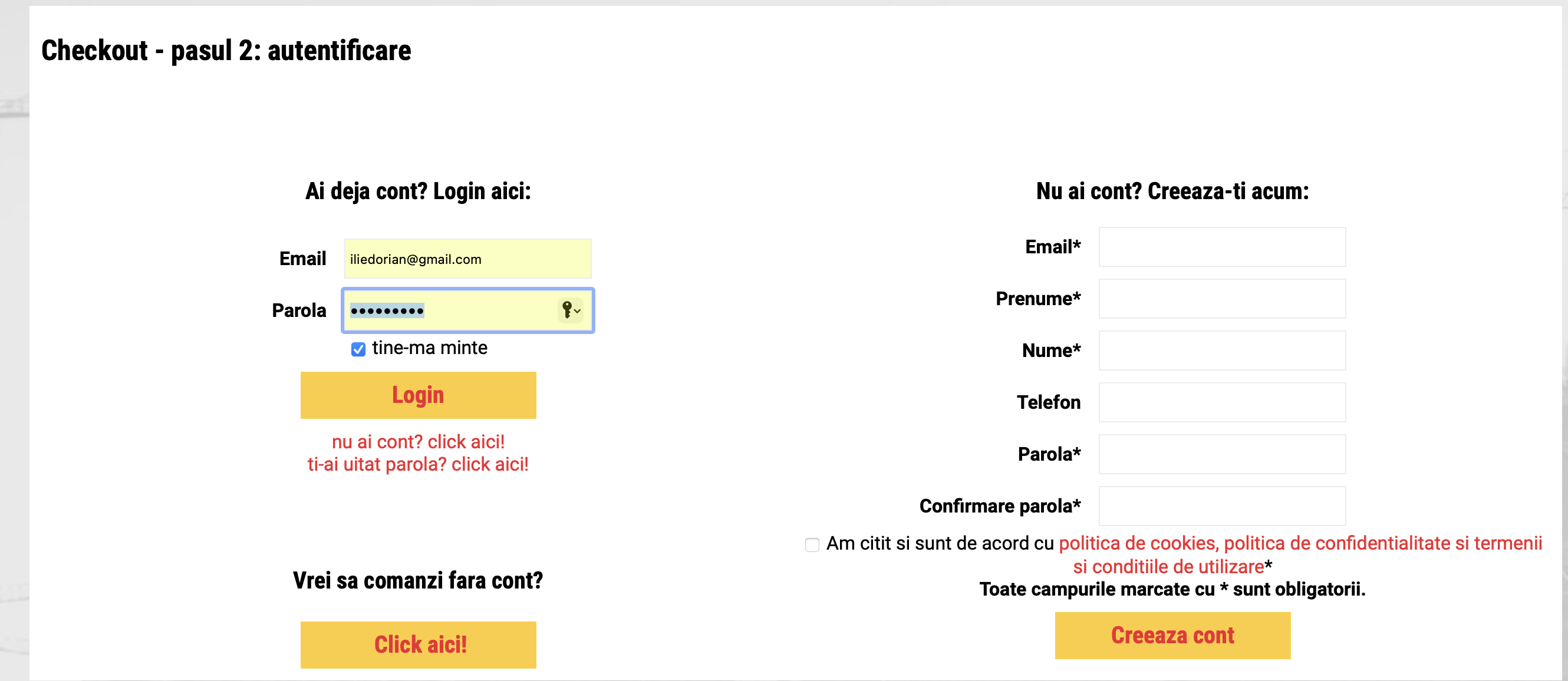Focus the Nume* input box
This screenshot has width=1568, height=681.
[x=1221, y=351]
